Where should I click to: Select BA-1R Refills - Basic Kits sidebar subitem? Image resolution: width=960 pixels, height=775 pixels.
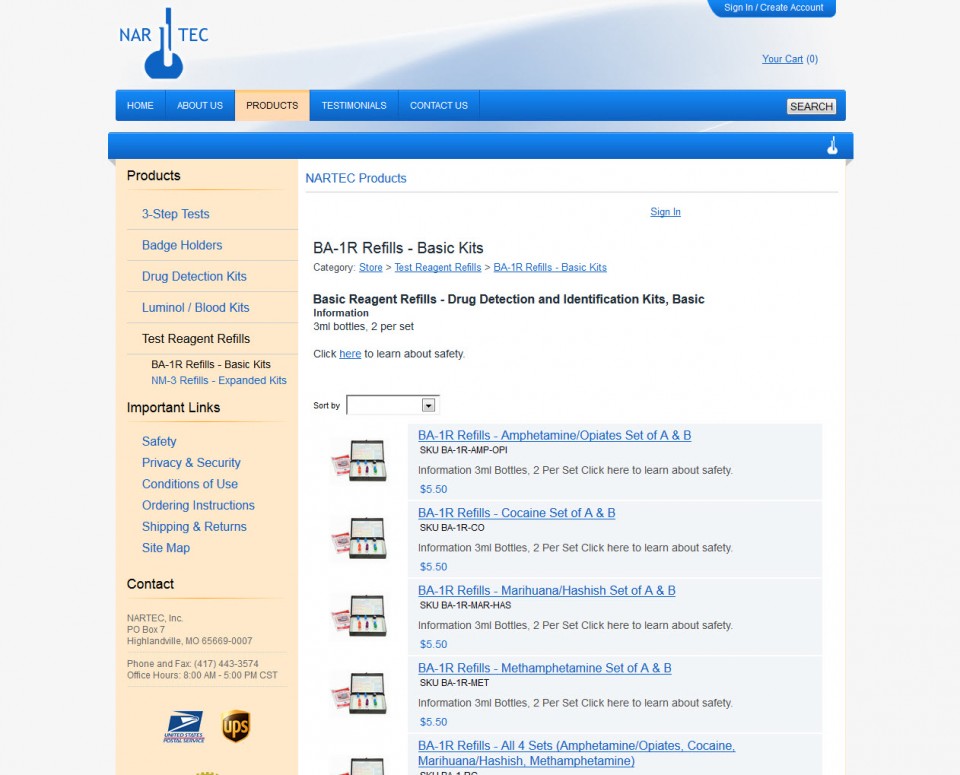(x=211, y=364)
